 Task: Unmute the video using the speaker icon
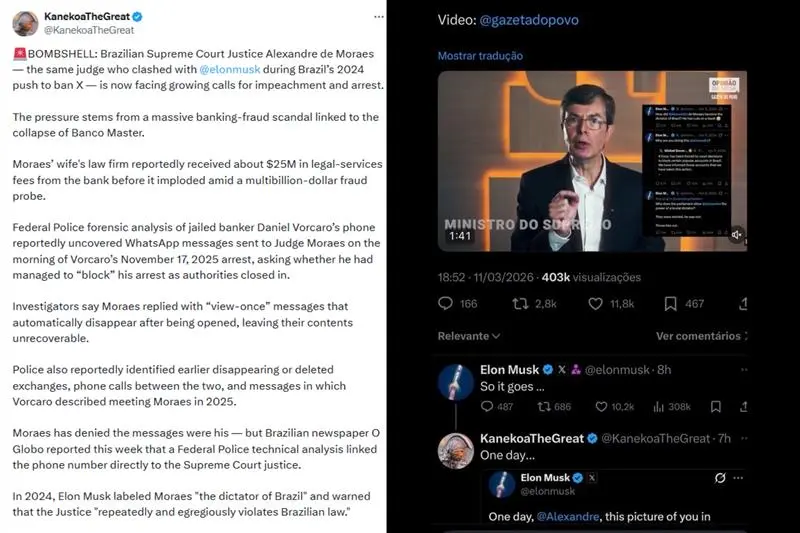[x=736, y=235]
